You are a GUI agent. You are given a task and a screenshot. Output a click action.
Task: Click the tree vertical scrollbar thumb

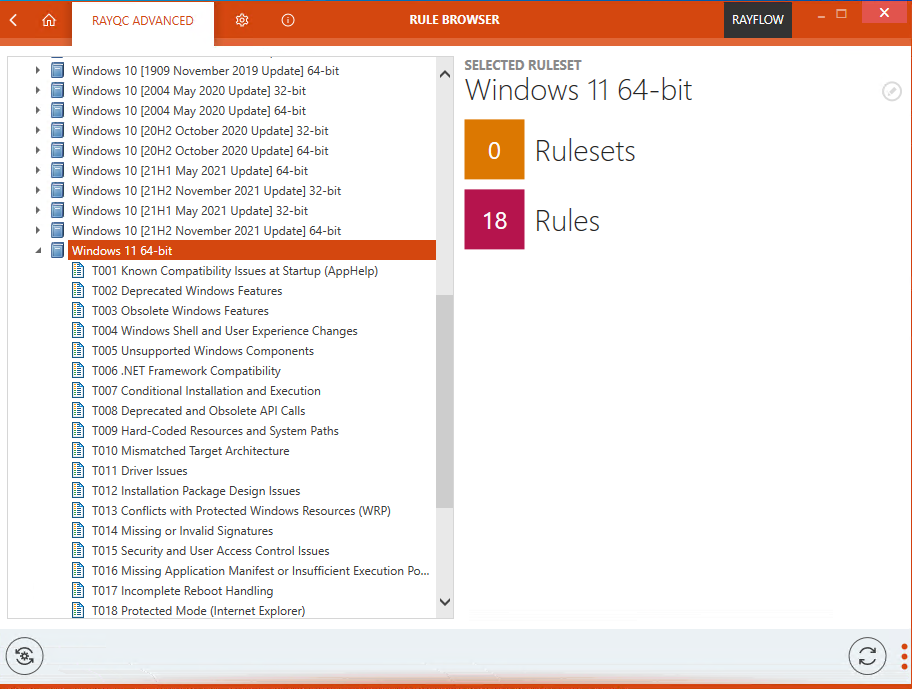click(445, 401)
